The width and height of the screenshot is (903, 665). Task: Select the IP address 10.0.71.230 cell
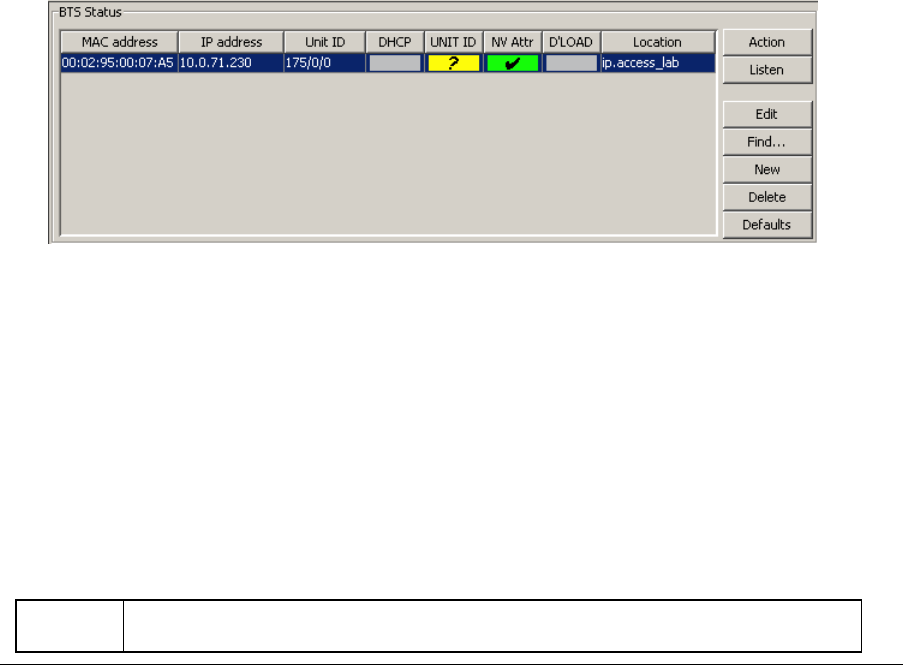pyautogui.click(x=231, y=63)
